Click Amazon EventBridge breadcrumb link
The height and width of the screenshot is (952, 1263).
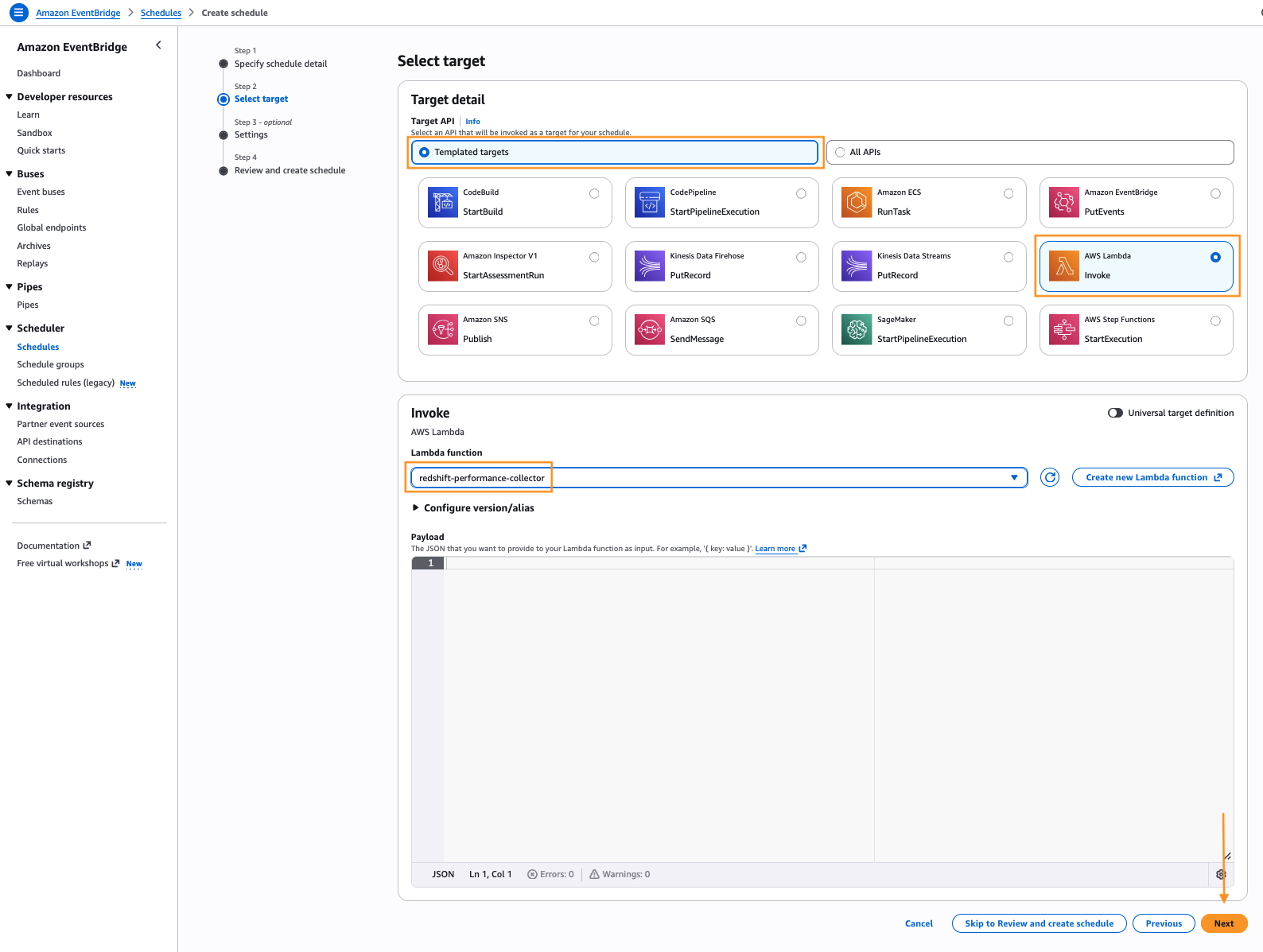coord(78,13)
